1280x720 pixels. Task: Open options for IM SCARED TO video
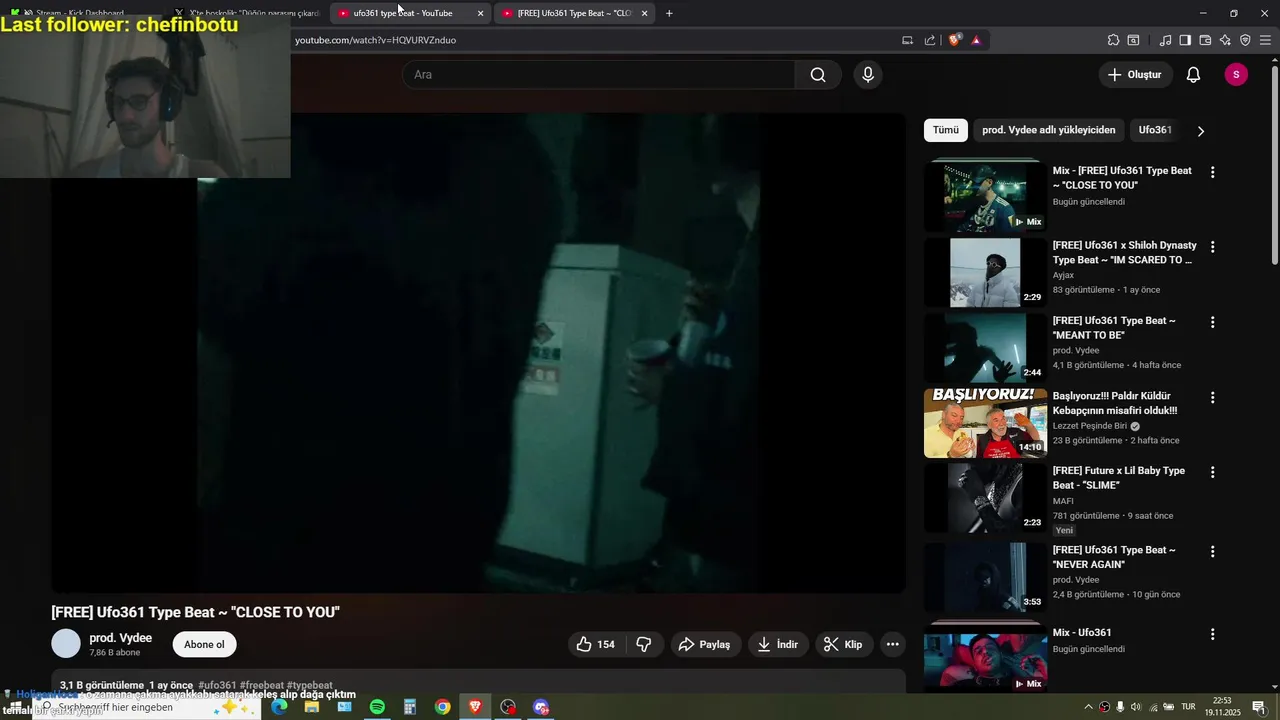pos(1213,247)
